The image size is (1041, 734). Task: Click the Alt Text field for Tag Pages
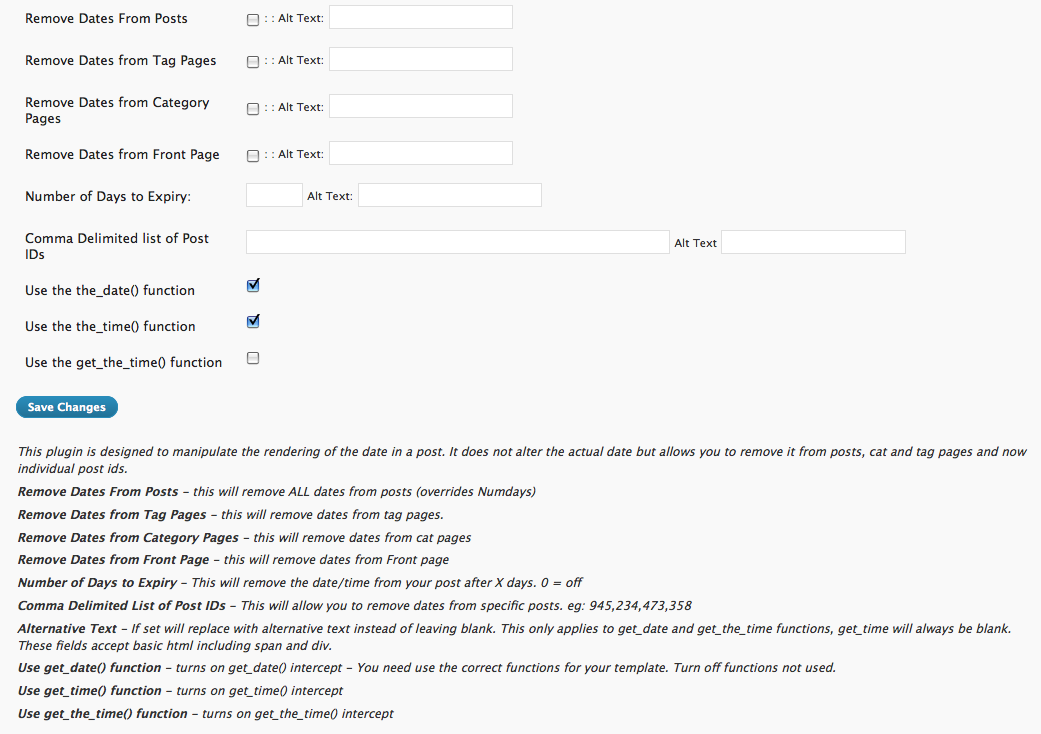click(420, 59)
